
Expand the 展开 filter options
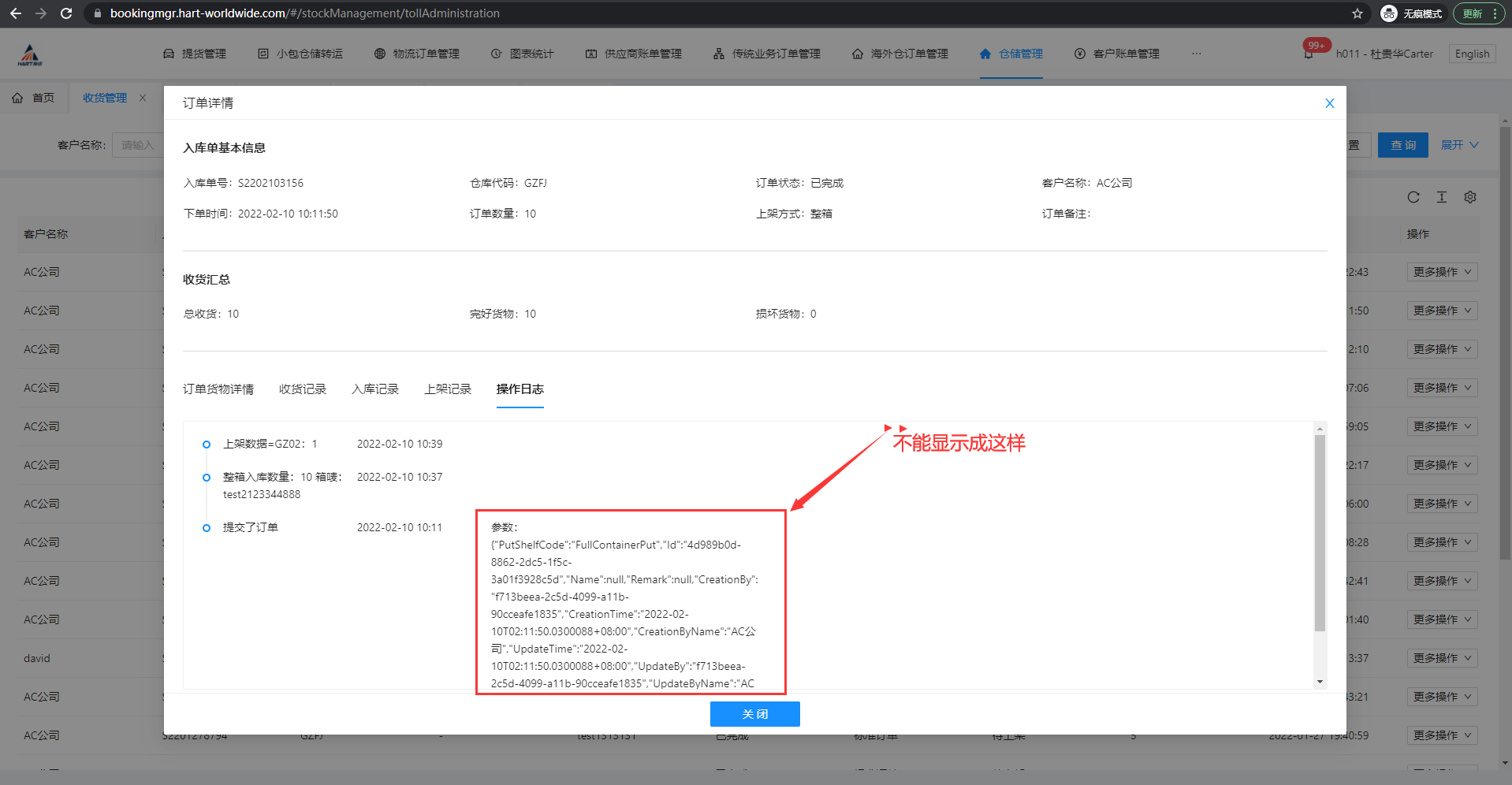(1459, 145)
